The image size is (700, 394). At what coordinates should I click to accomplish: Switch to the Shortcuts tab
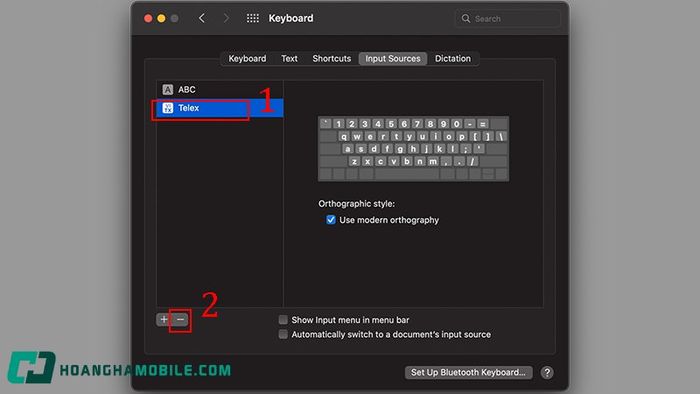click(x=332, y=59)
